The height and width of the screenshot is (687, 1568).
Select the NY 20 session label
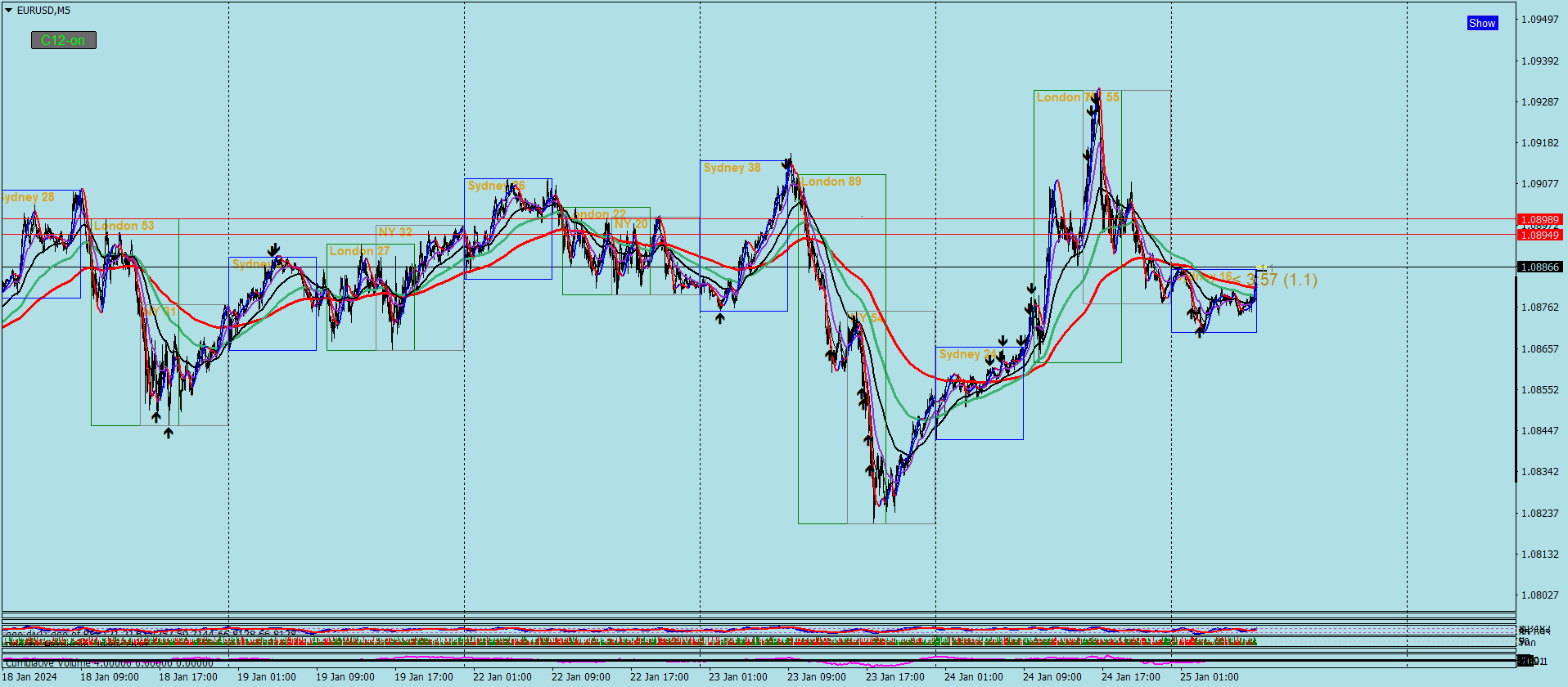click(x=631, y=224)
